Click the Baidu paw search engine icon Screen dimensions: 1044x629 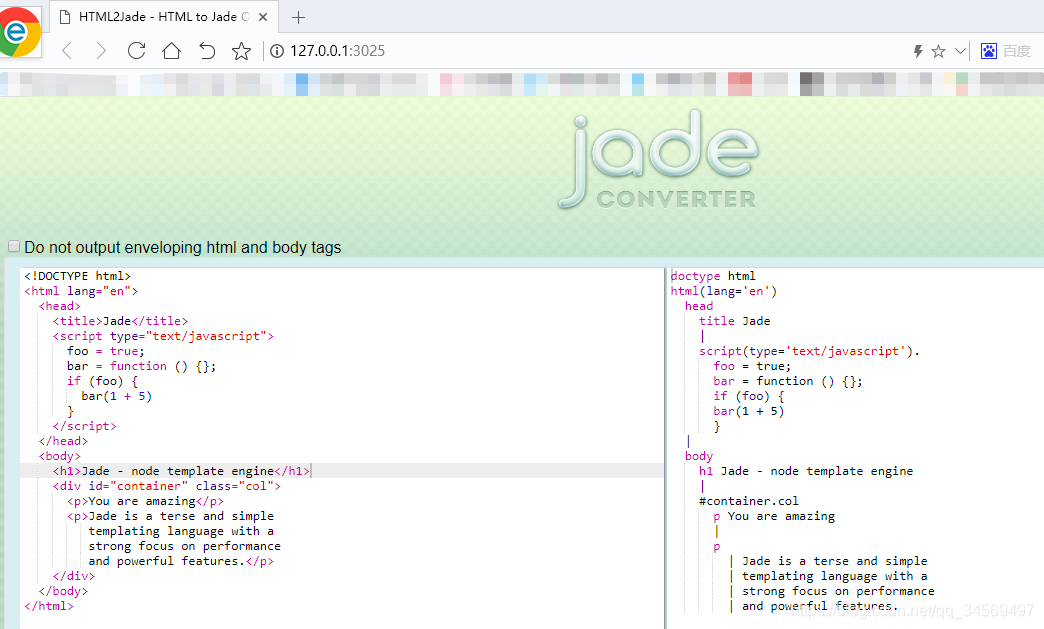click(x=989, y=51)
